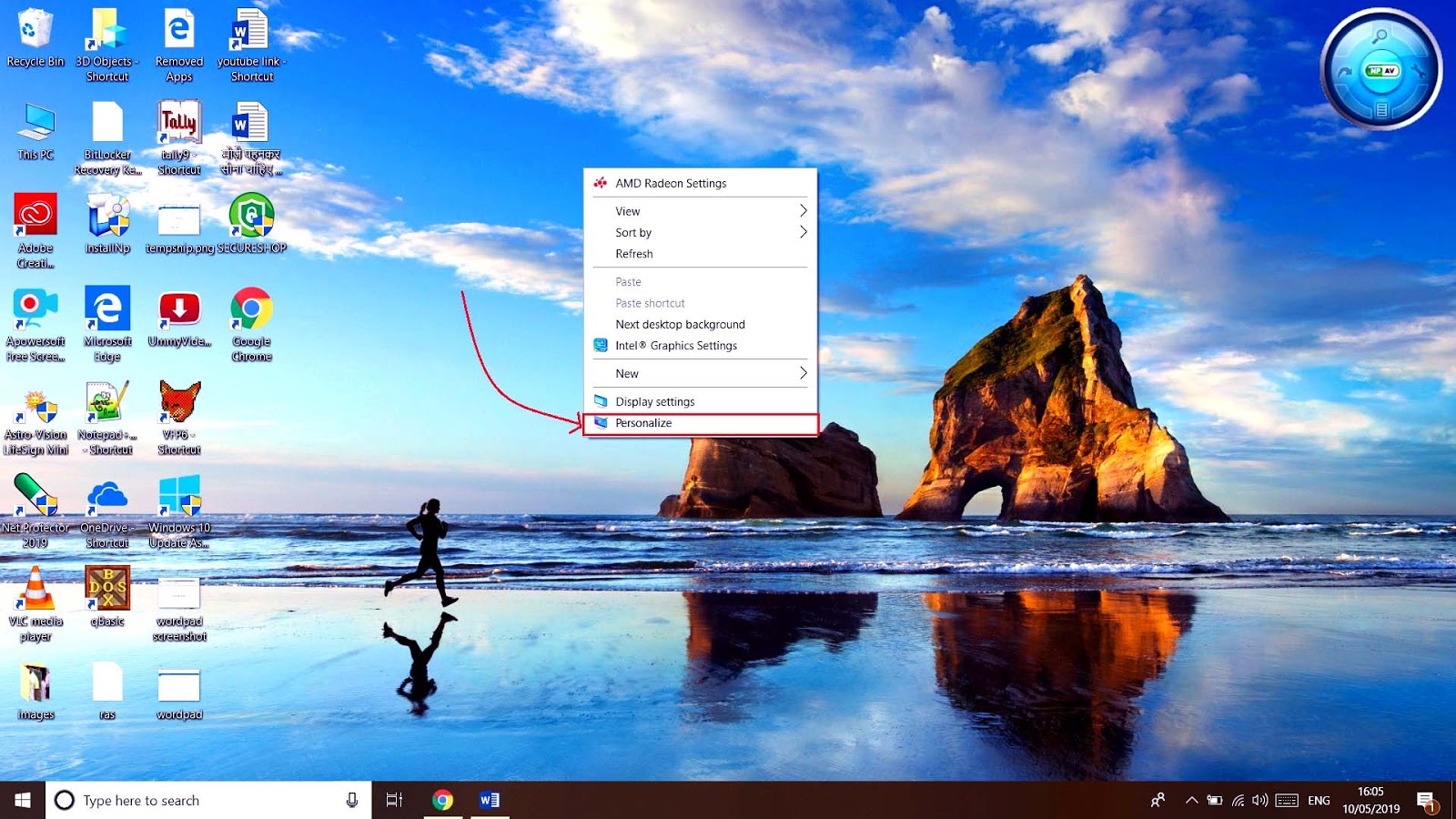Screen dimensions: 1456x819
Task: Open Intel Graphics Settings
Action: [676, 345]
